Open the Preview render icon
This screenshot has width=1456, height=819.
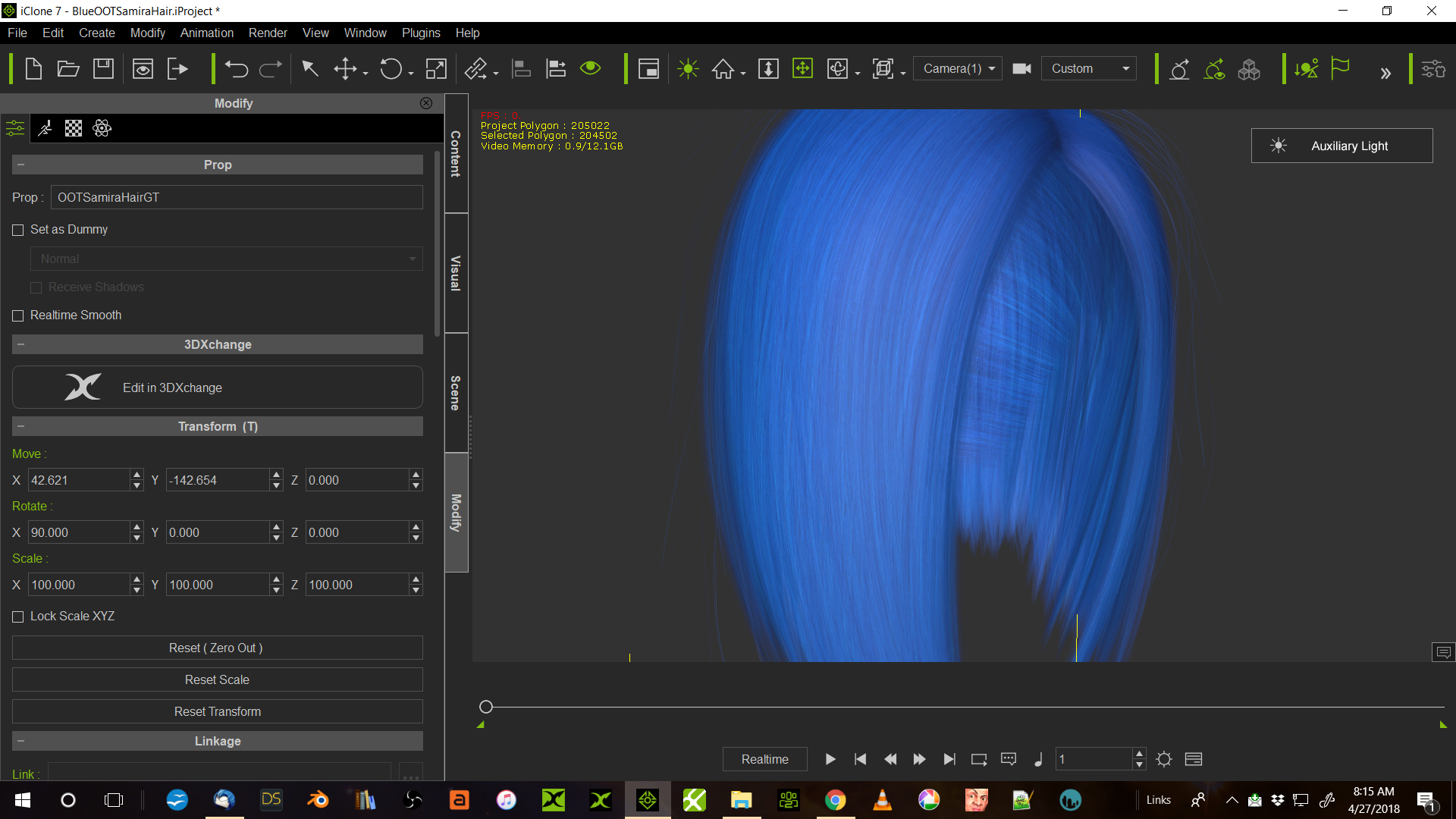click(x=143, y=69)
